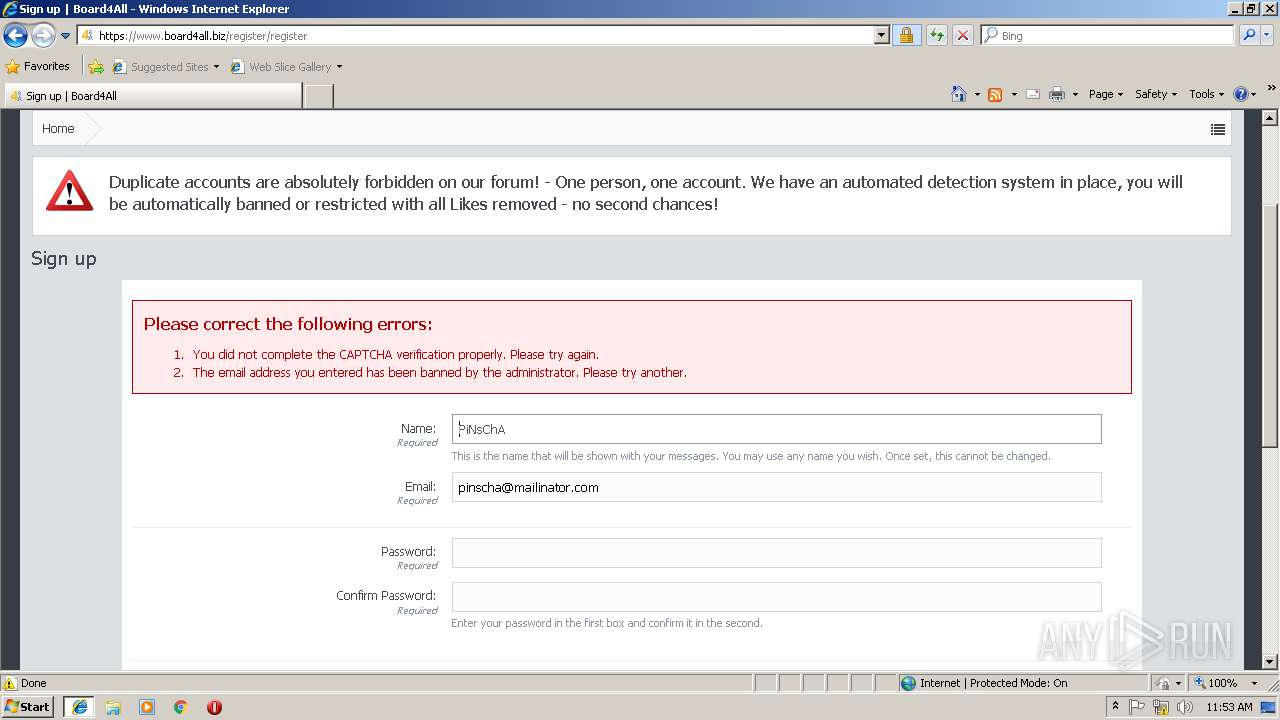
Task: Click the scrollbar down arrow
Action: [1270, 662]
